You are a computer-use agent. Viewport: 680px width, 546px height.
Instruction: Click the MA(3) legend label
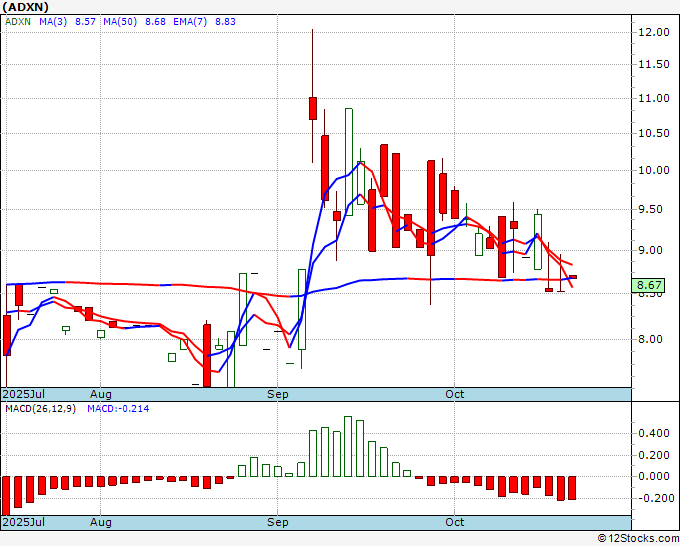pyautogui.click(x=53, y=21)
